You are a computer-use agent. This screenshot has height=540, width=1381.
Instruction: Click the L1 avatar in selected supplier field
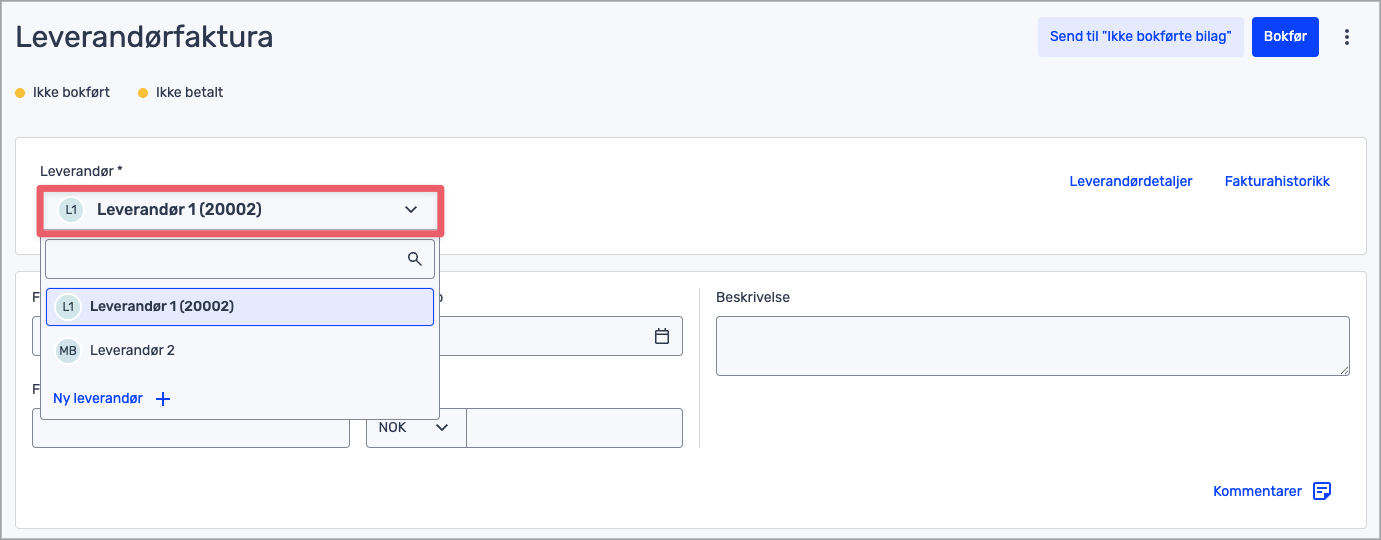(71, 210)
